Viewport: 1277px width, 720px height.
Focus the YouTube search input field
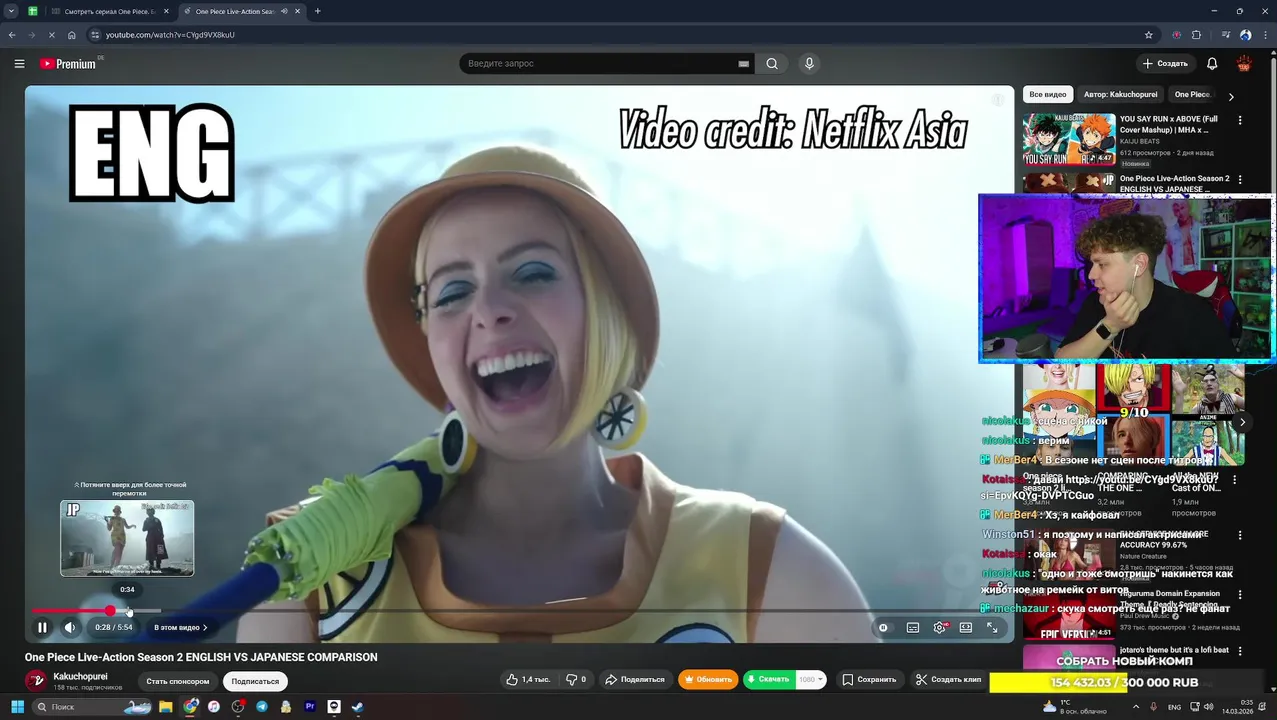(x=600, y=63)
